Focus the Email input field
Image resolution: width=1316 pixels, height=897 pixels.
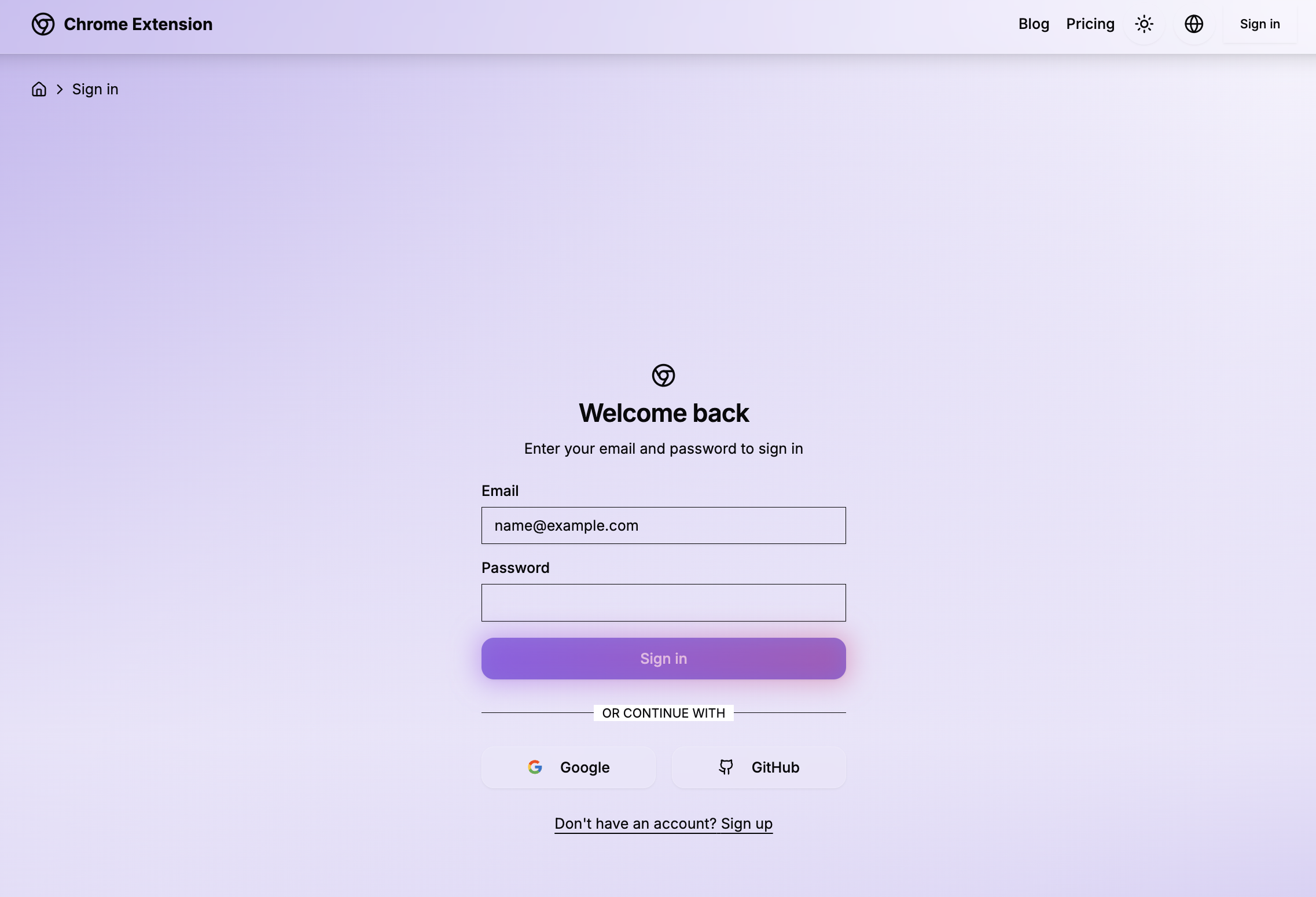(x=663, y=525)
